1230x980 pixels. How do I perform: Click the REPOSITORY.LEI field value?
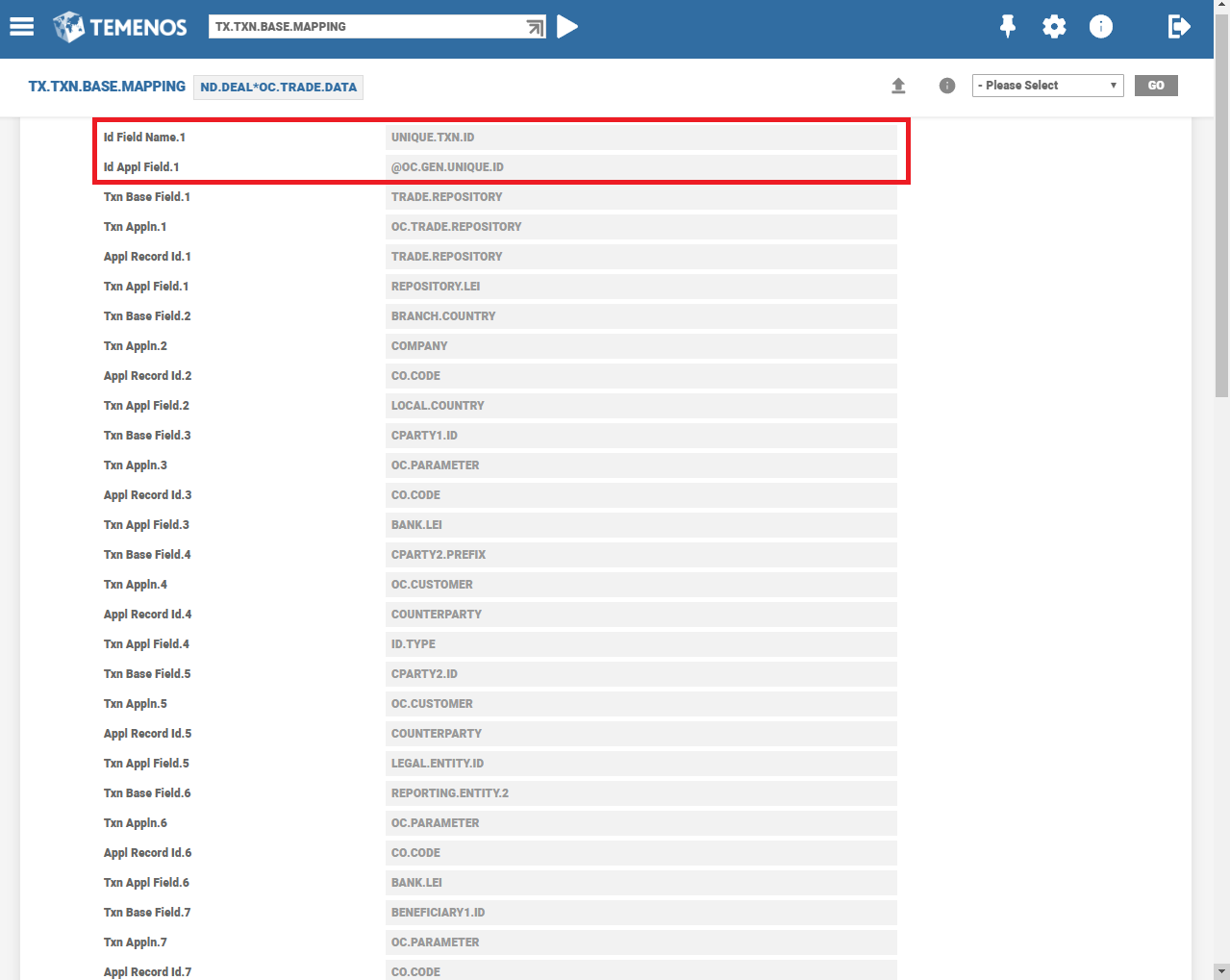(640, 287)
